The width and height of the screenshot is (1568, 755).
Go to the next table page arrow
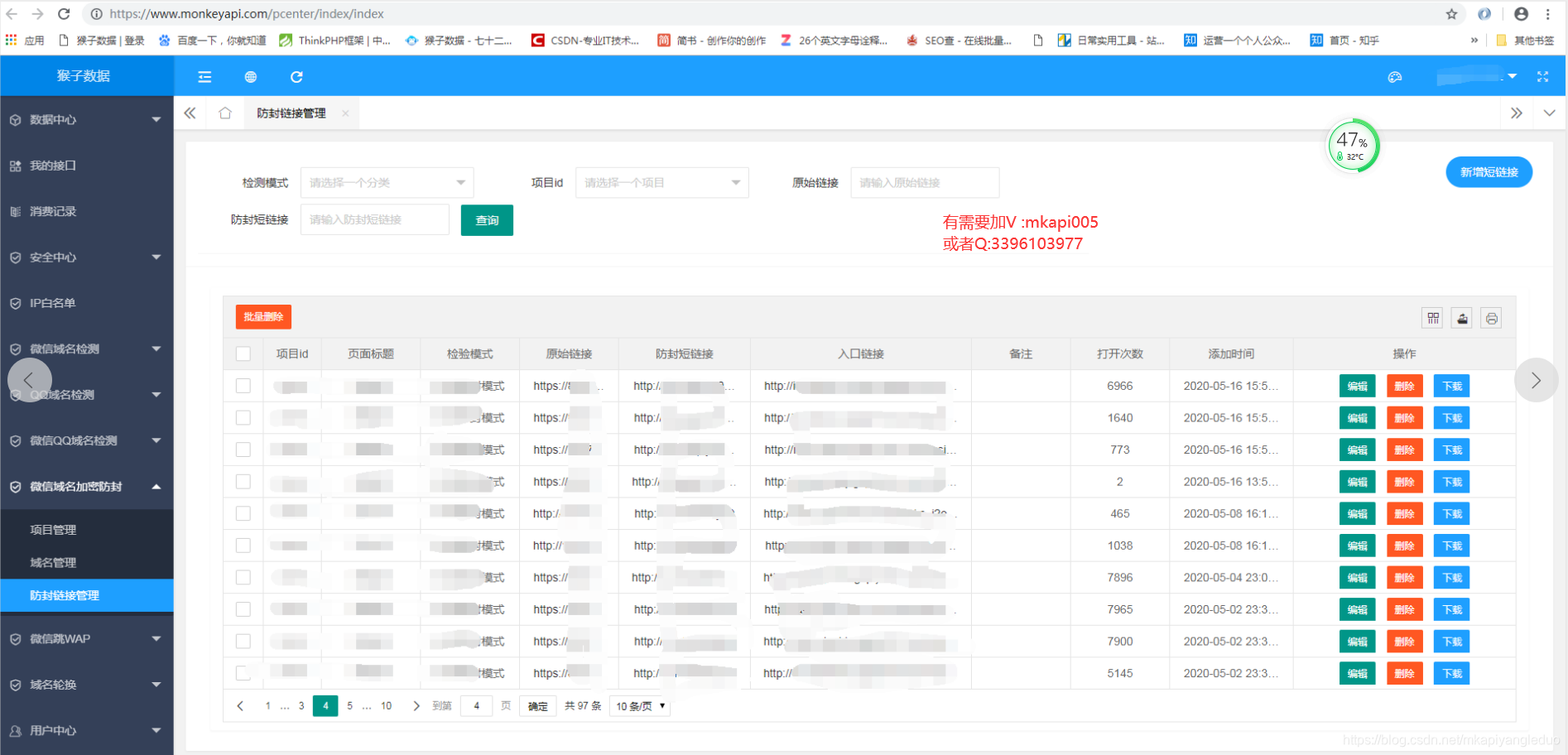click(x=416, y=706)
